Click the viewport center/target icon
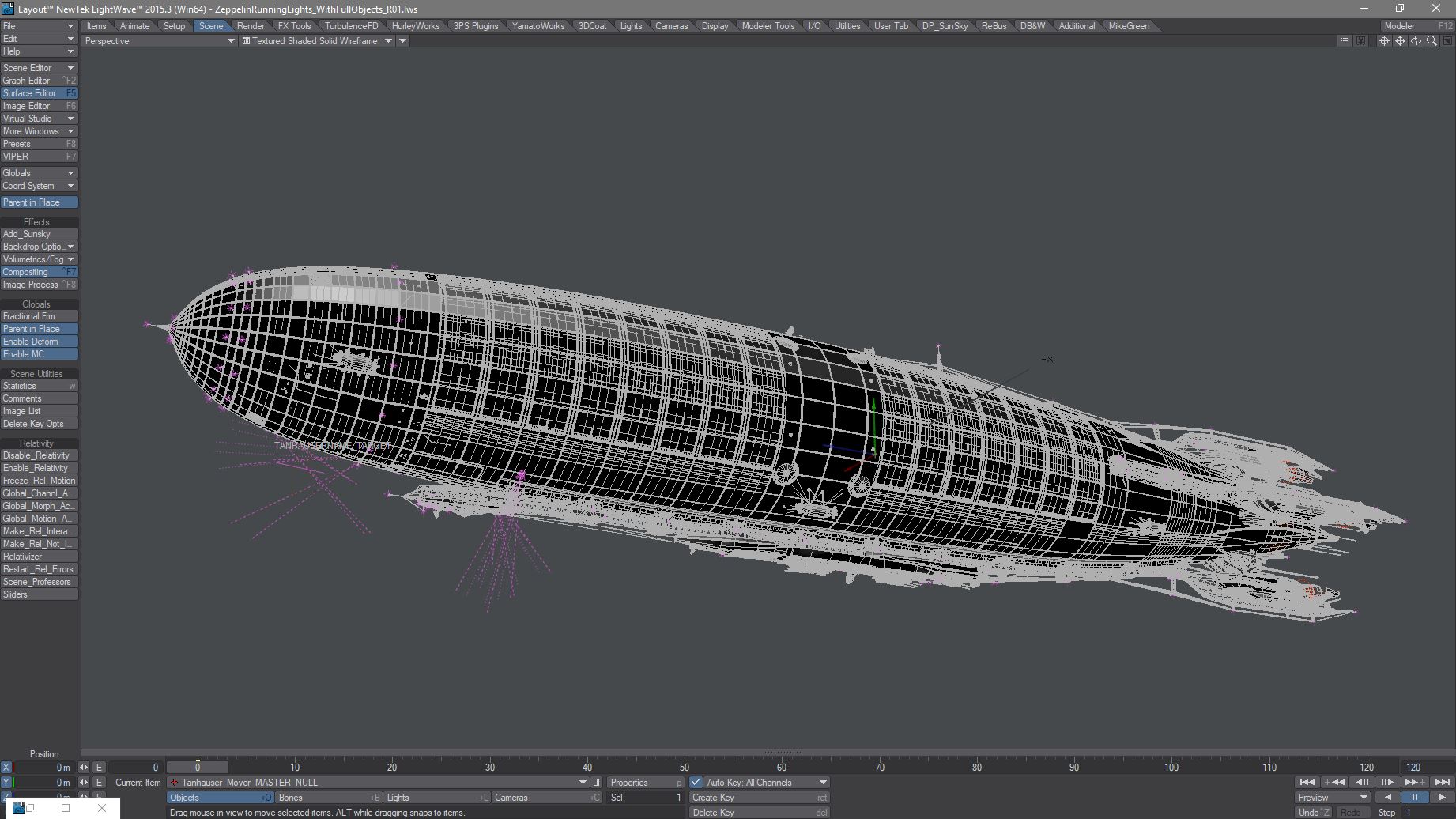This screenshot has height=819, width=1456. coord(1384,41)
